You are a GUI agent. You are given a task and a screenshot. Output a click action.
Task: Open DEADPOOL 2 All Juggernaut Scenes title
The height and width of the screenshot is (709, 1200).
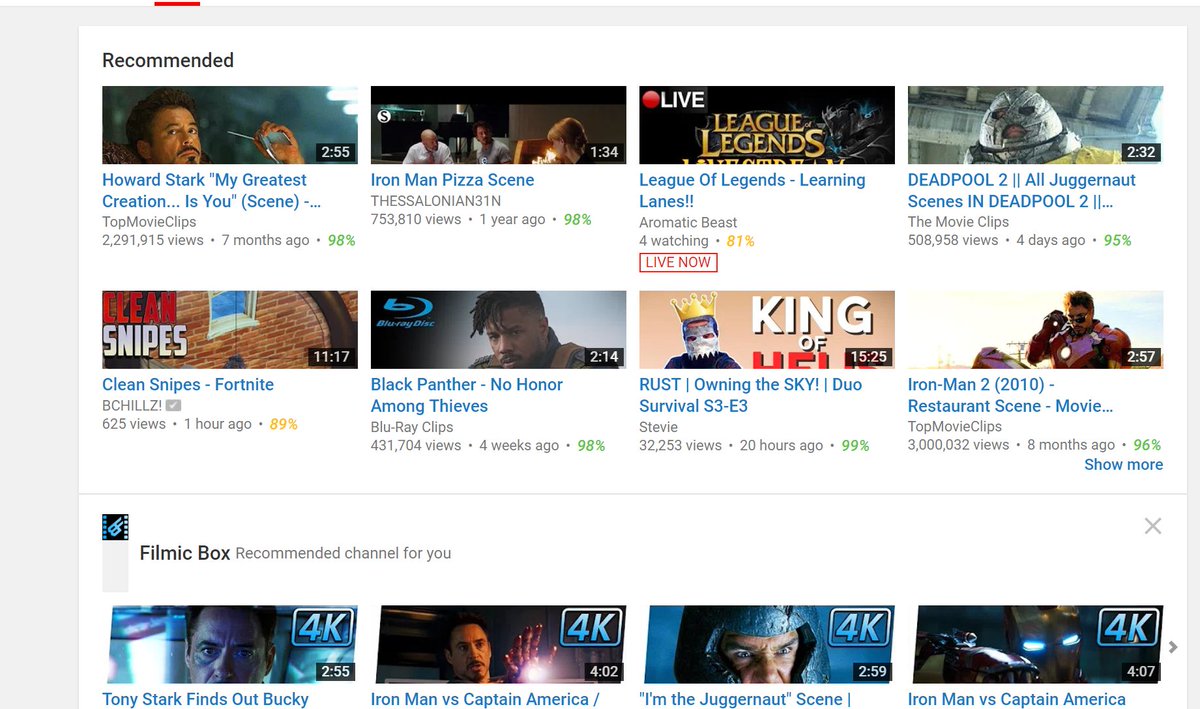[x=1022, y=190]
